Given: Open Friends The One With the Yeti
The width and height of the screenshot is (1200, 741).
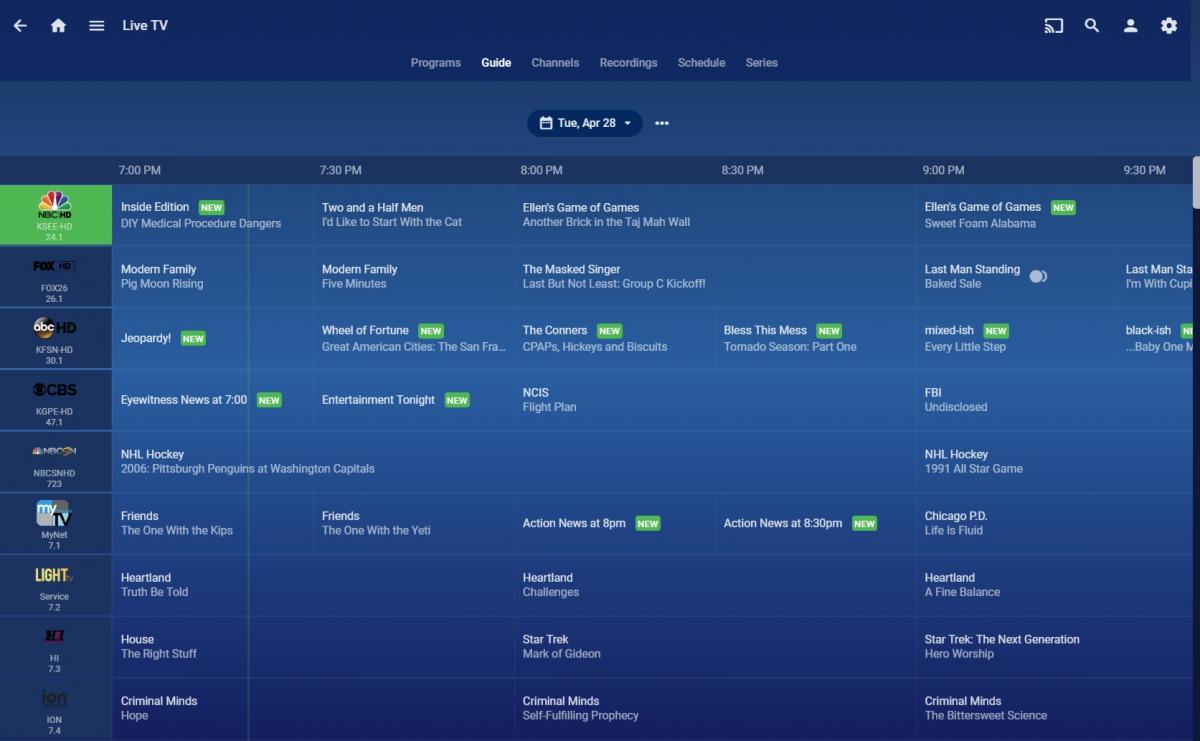Looking at the screenshot, I should point(414,523).
